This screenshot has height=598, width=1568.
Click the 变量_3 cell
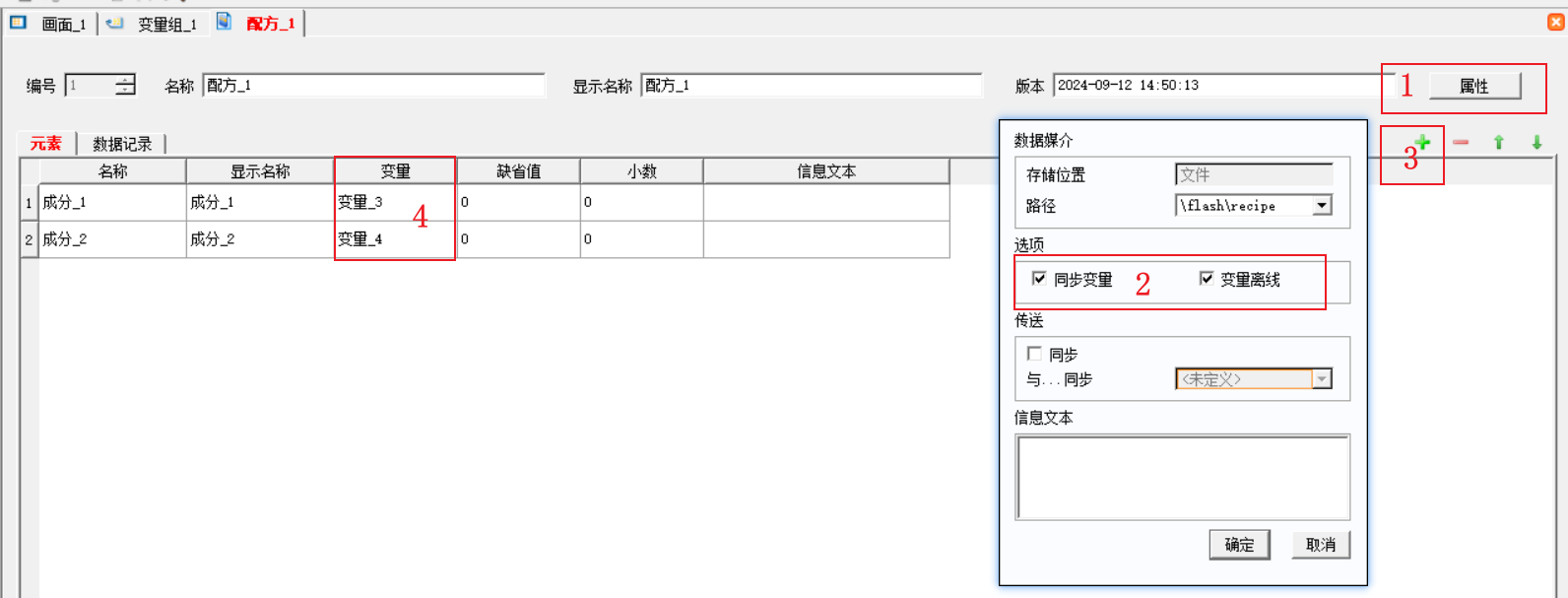click(x=396, y=202)
